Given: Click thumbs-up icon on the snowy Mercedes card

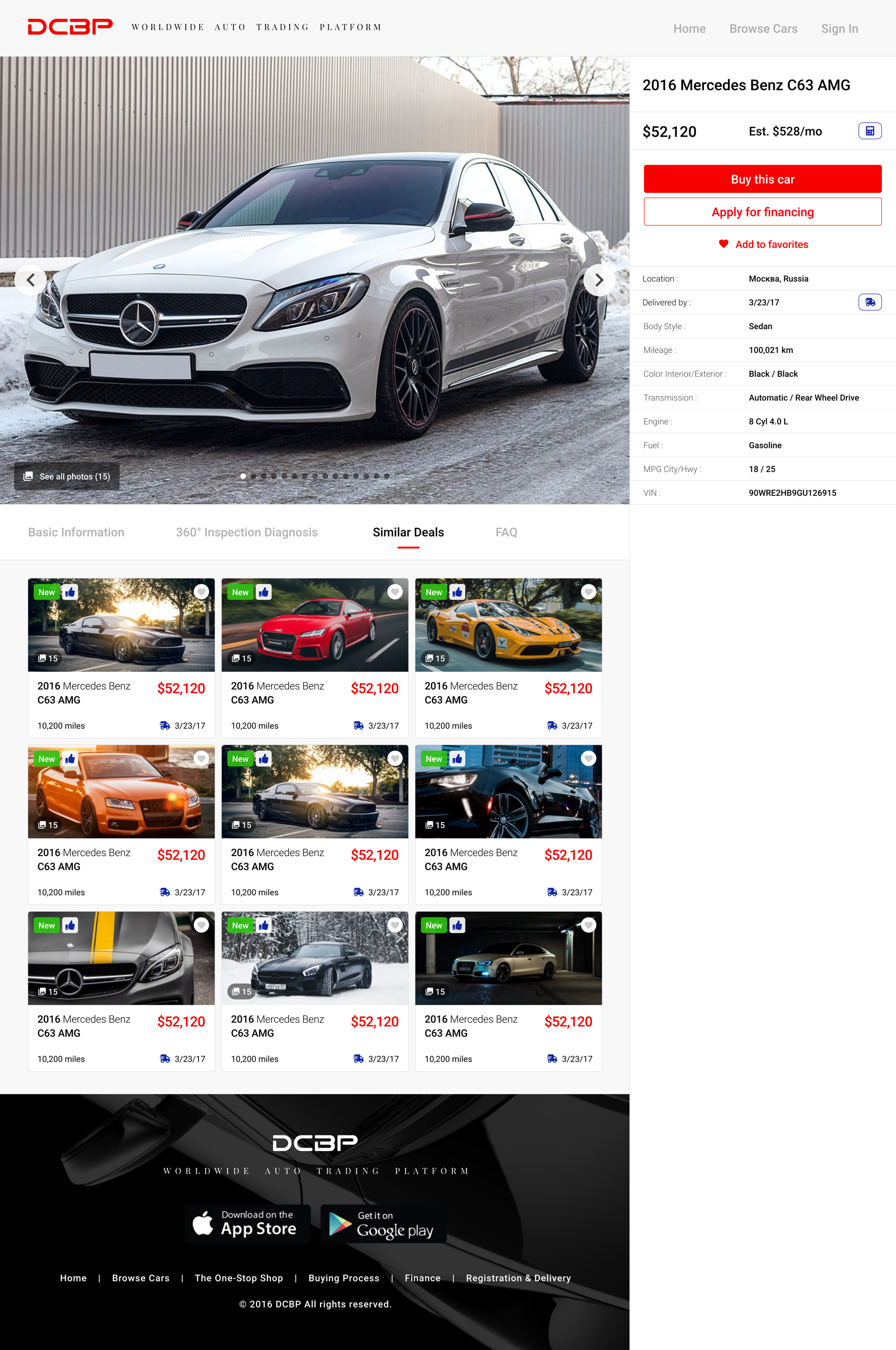Looking at the screenshot, I should [x=264, y=925].
